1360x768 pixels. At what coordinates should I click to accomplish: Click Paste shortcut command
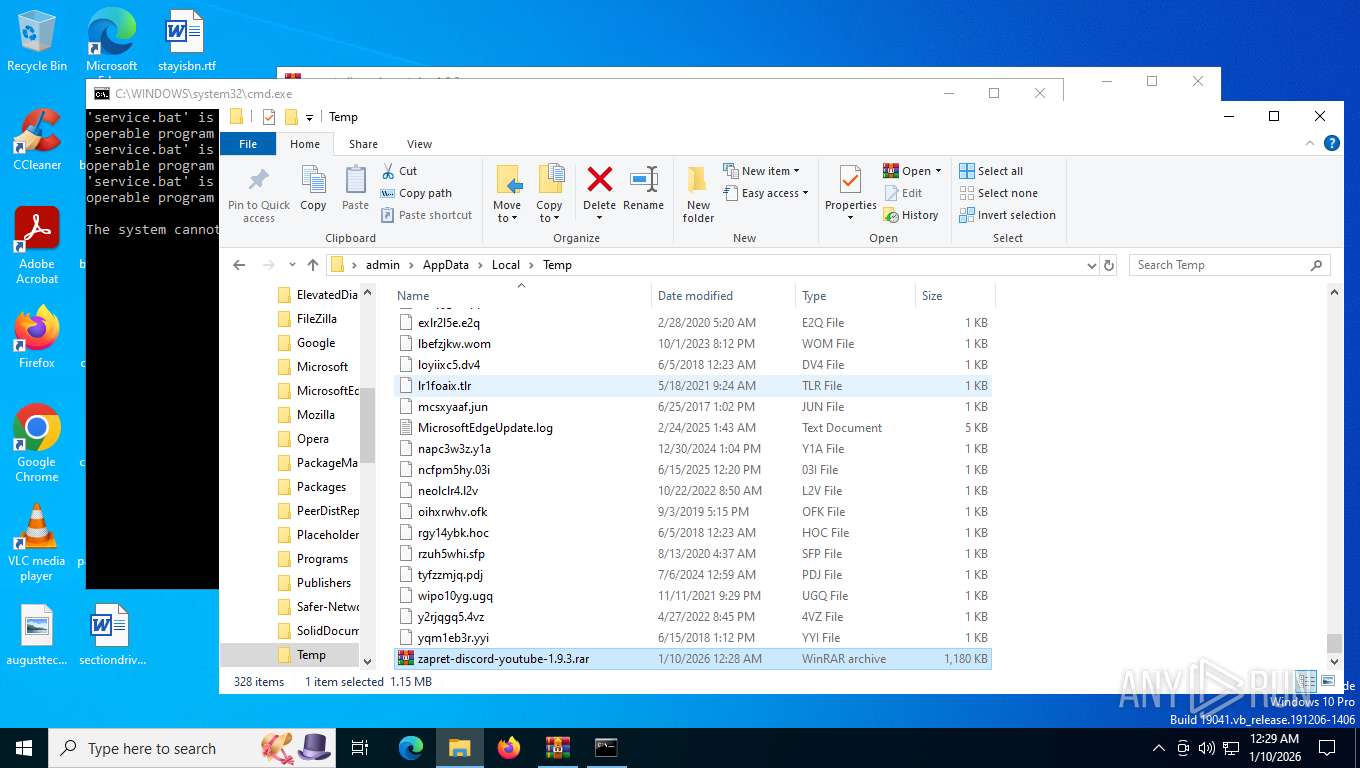pos(426,215)
